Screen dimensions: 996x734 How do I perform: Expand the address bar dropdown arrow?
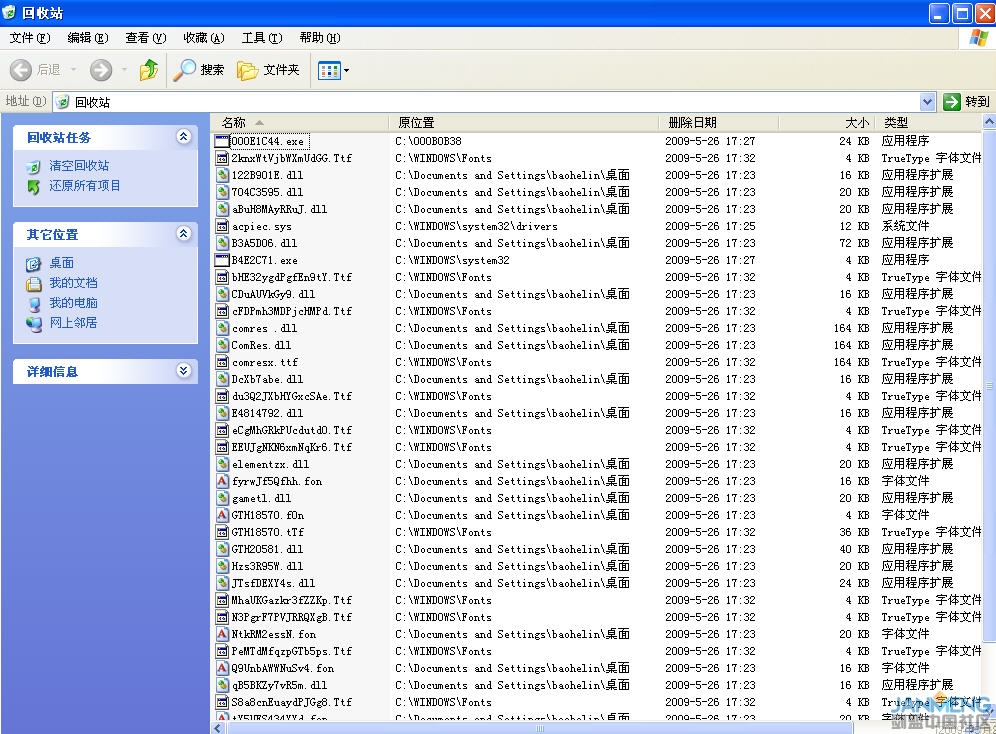pyautogui.click(x=927, y=101)
